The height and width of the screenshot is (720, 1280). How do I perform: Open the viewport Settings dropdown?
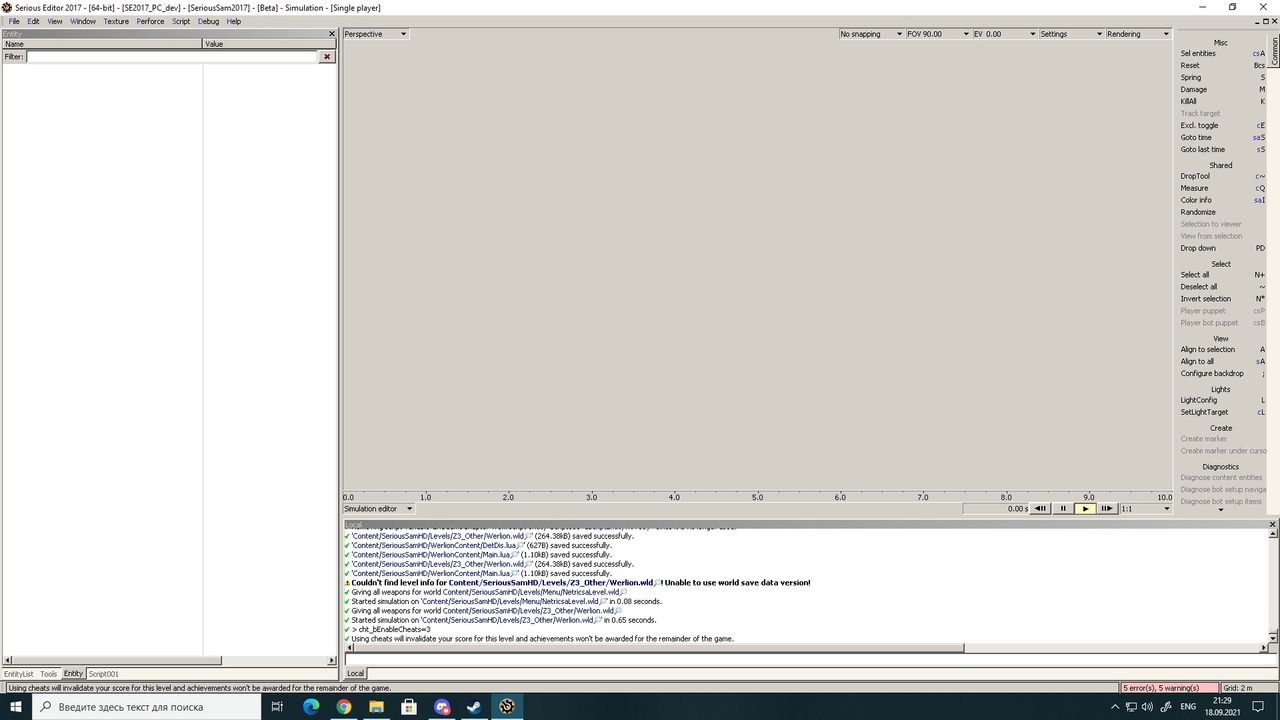pos(1070,34)
